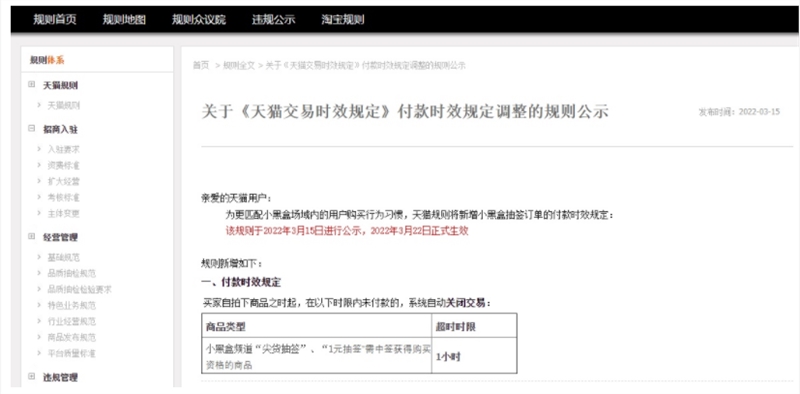Click the 经营管理 section heading
Screen dimensions: 800x394
click(60, 237)
